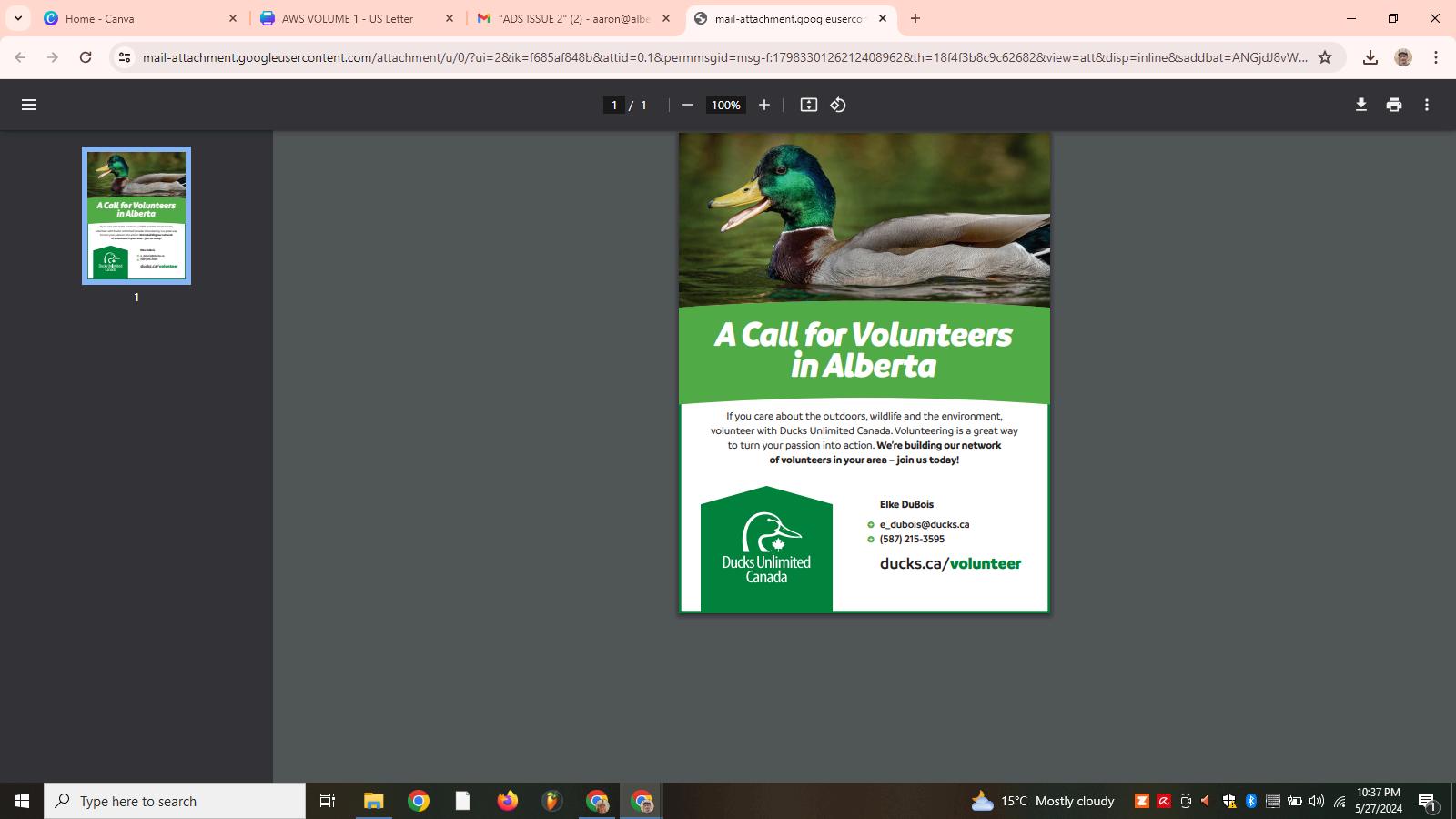The image size is (1456, 819).
Task: Close the ADS ISSUE 2 Gmail tab
Action: coord(666,18)
